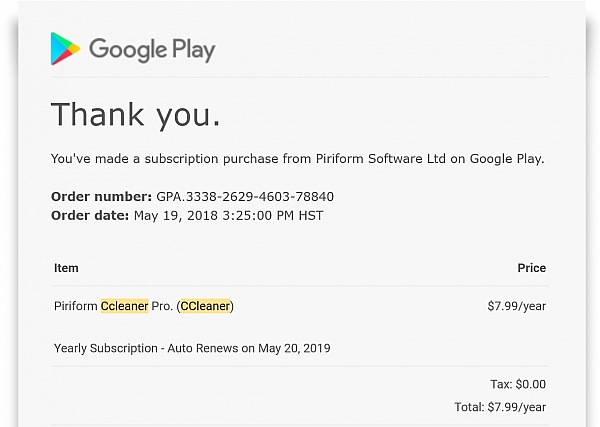
Task: Click "Pro." text in the item name
Action: click(162, 306)
